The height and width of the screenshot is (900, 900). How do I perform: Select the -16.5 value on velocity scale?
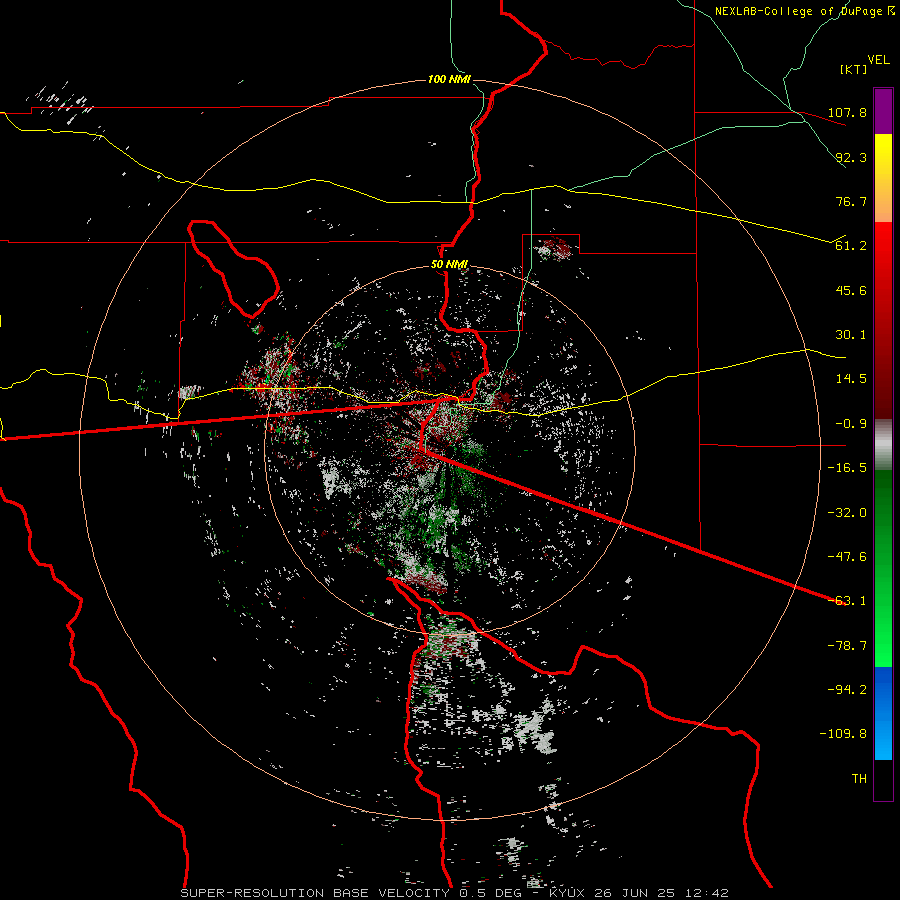coord(847,468)
